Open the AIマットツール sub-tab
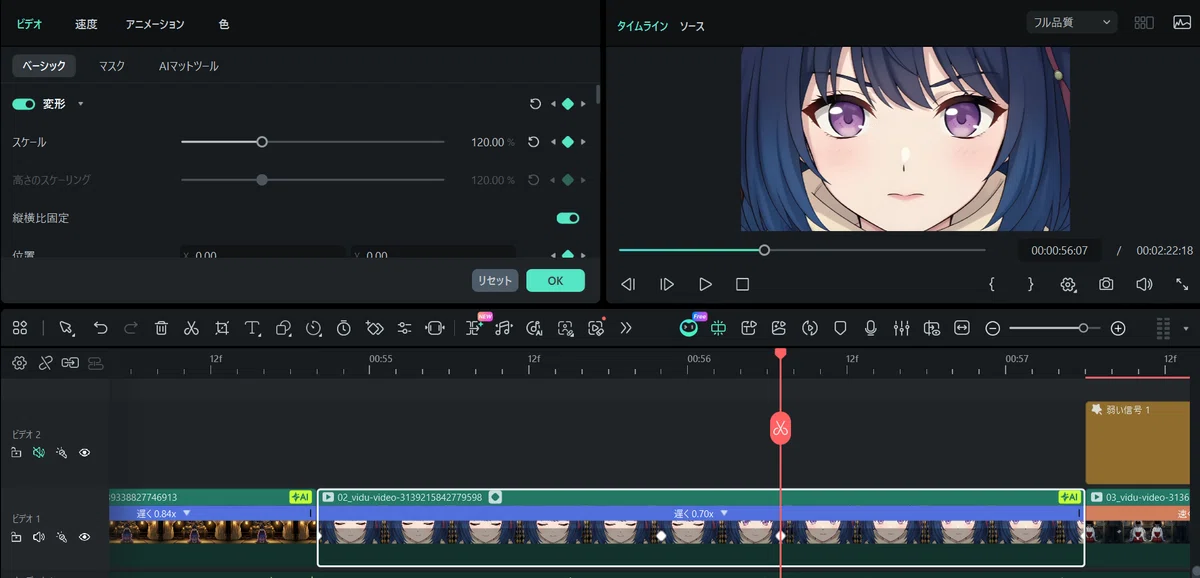 click(x=189, y=66)
